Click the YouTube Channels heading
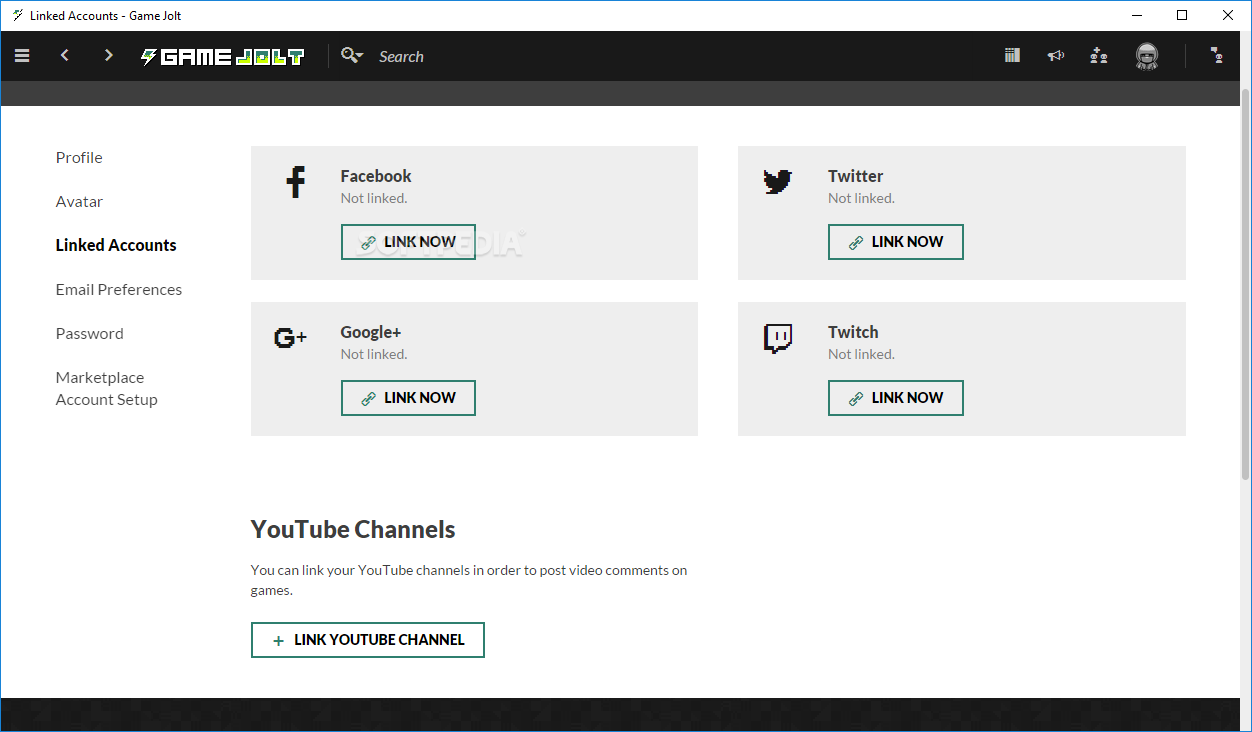Viewport: 1252px width, 732px height. coord(353,530)
